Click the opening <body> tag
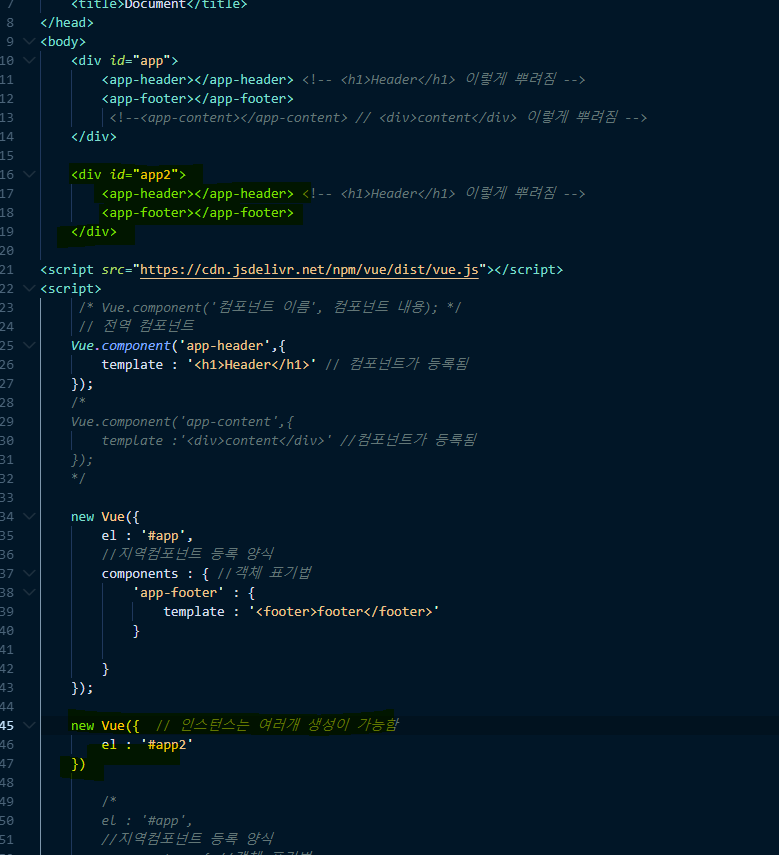The width and height of the screenshot is (779, 855). pos(63,42)
